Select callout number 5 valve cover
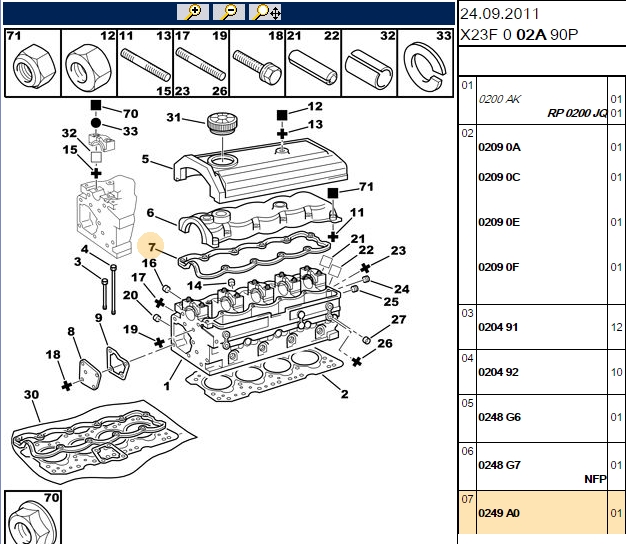The width and height of the screenshot is (626, 544). coord(145,159)
